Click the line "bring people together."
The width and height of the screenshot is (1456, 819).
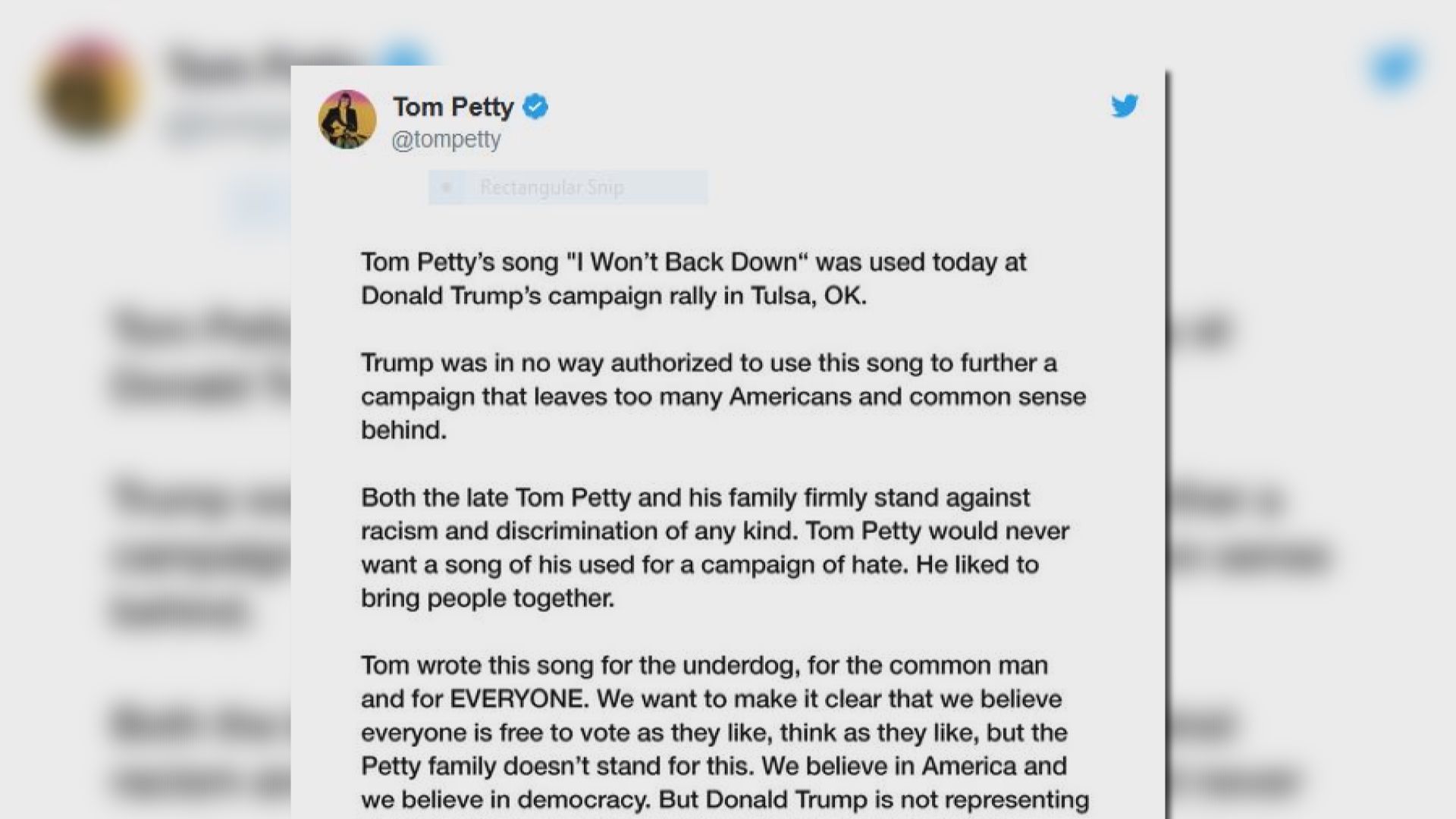pyautogui.click(x=488, y=598)
